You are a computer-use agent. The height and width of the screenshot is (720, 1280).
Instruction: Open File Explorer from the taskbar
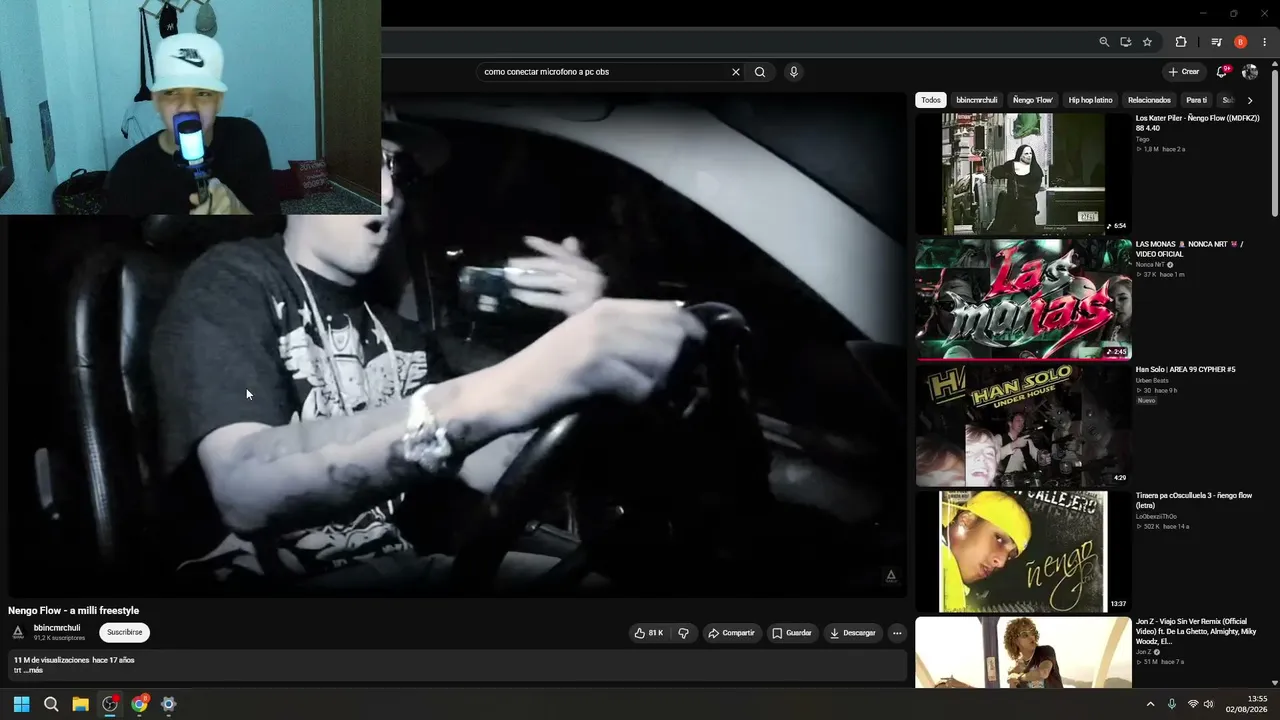pos(80,704)
